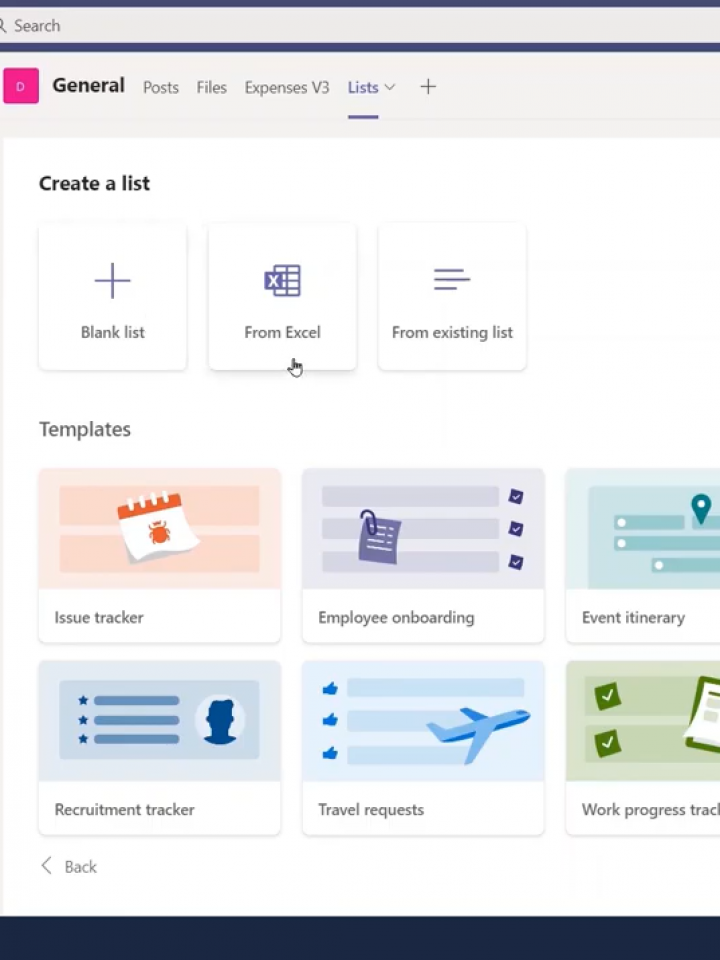Collapse the list view with Back chevron
The width and height of the screenshot is (720, 960).
pos(46,866)
